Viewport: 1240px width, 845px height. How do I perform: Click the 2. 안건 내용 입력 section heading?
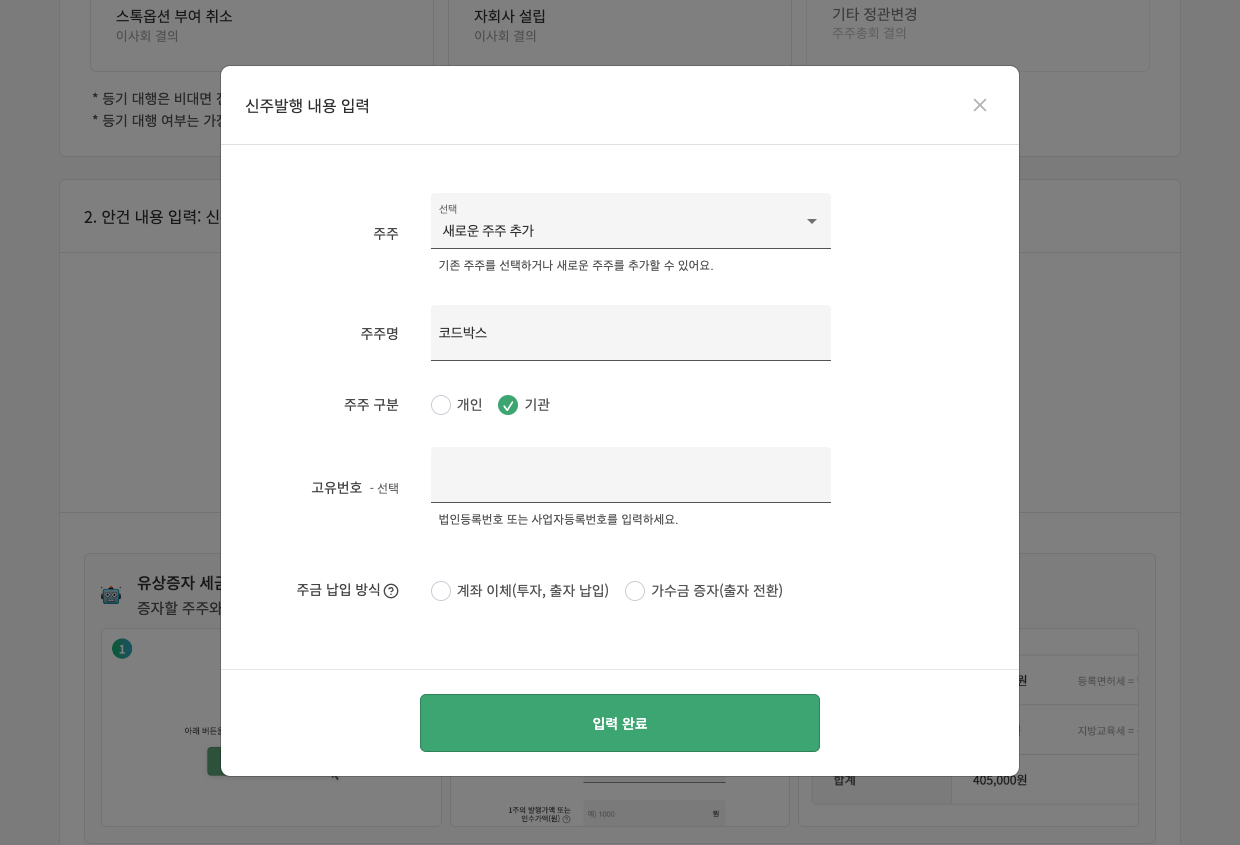point(150,216)
